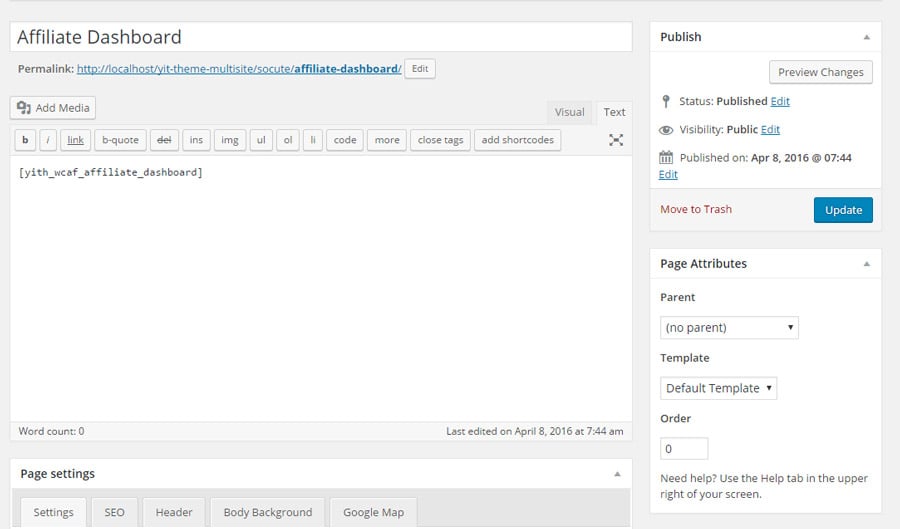Collapse the Page Attributes panel
The image size is (900, 529).
867,264
